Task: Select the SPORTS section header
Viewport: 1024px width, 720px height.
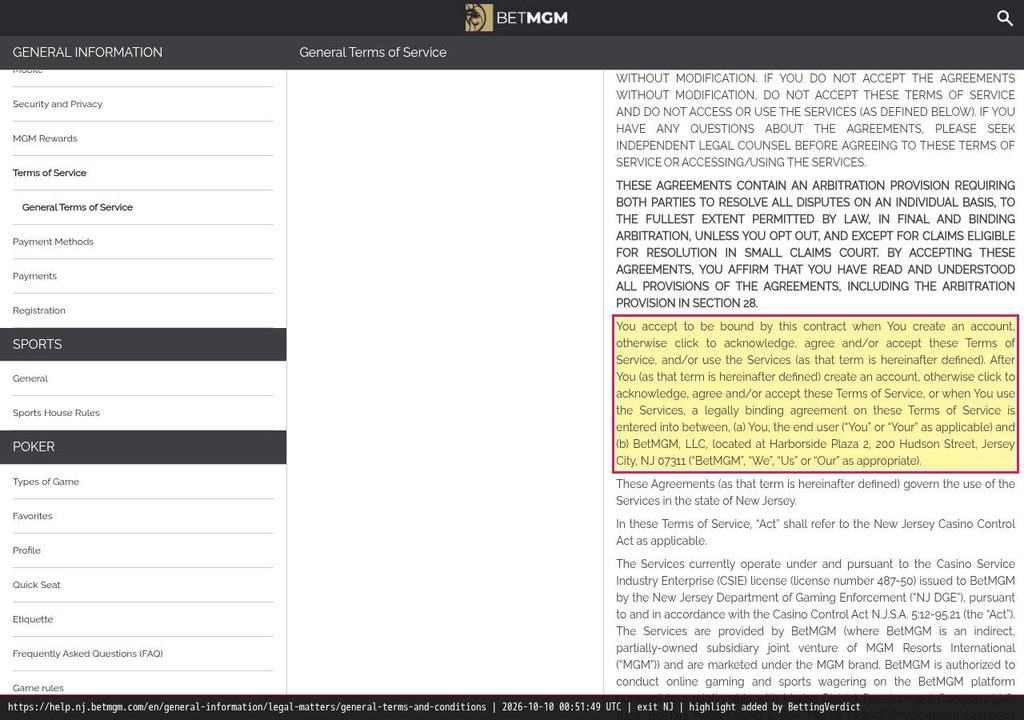Action: click(143, 344)
